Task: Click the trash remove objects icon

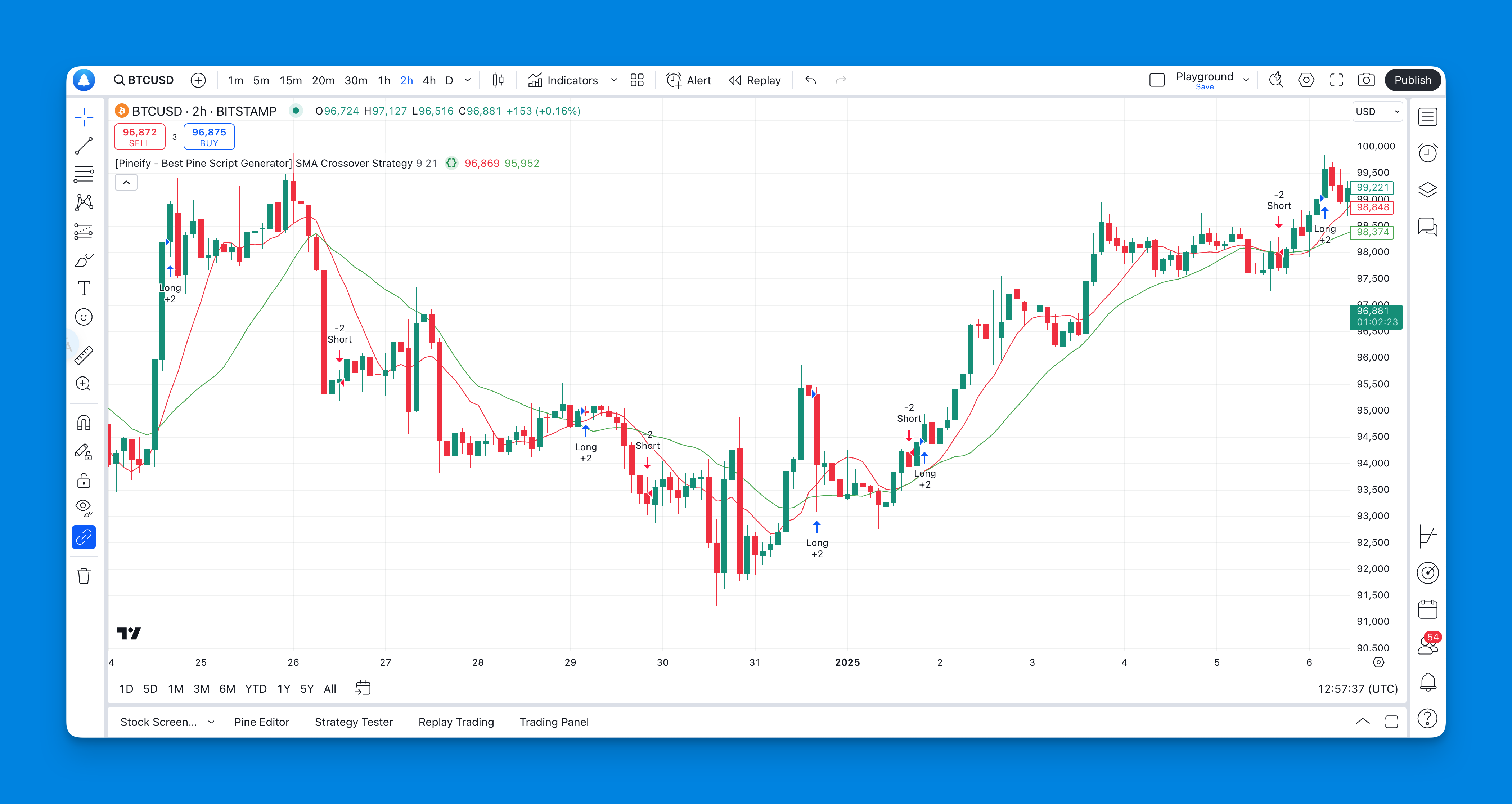Action: 84,576
